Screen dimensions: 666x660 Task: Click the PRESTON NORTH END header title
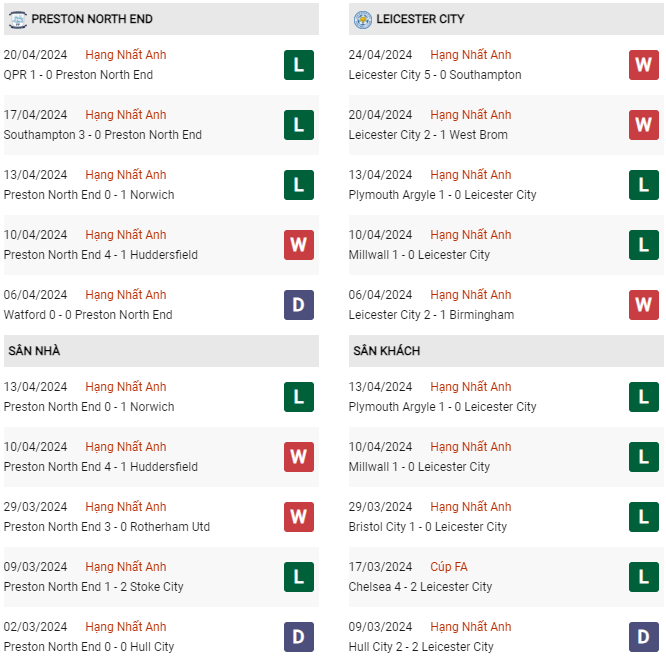pos(92,19)
